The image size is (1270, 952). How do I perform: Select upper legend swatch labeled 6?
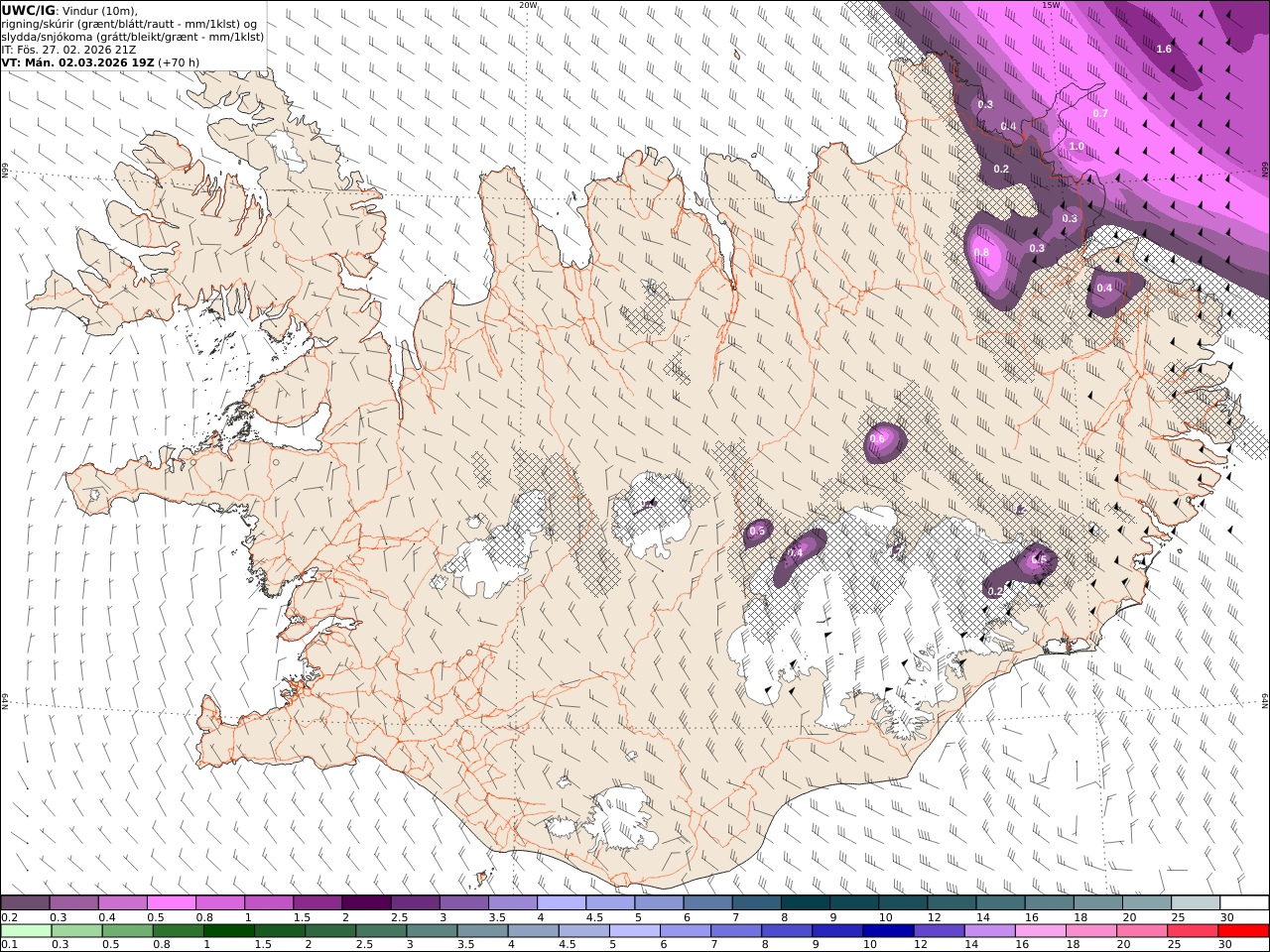707,903
